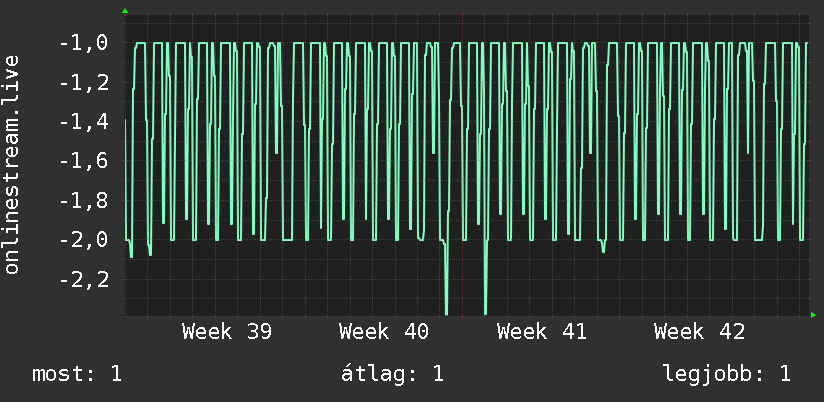Screen dimensions: 824x402
Task: Click the 'most: 1' current value text
Action: [77, 374]
